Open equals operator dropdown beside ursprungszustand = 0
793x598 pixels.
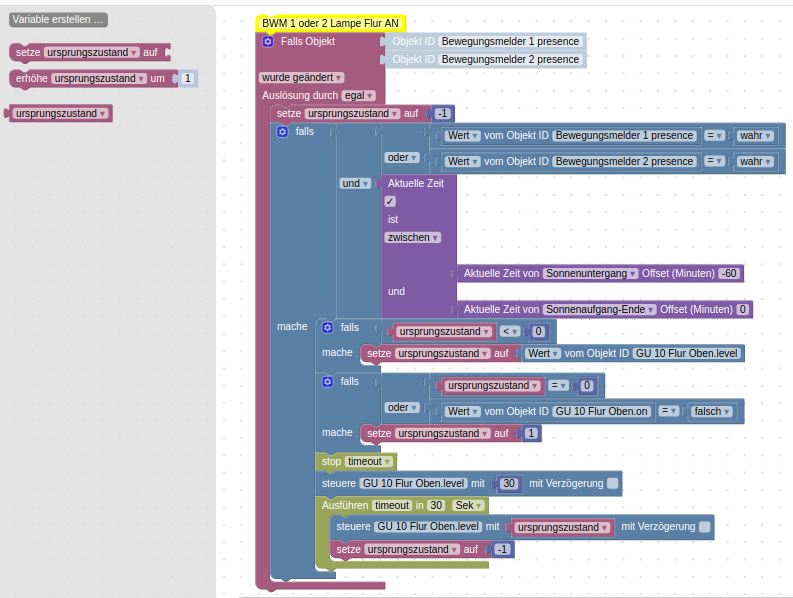(x=558, y=386)
